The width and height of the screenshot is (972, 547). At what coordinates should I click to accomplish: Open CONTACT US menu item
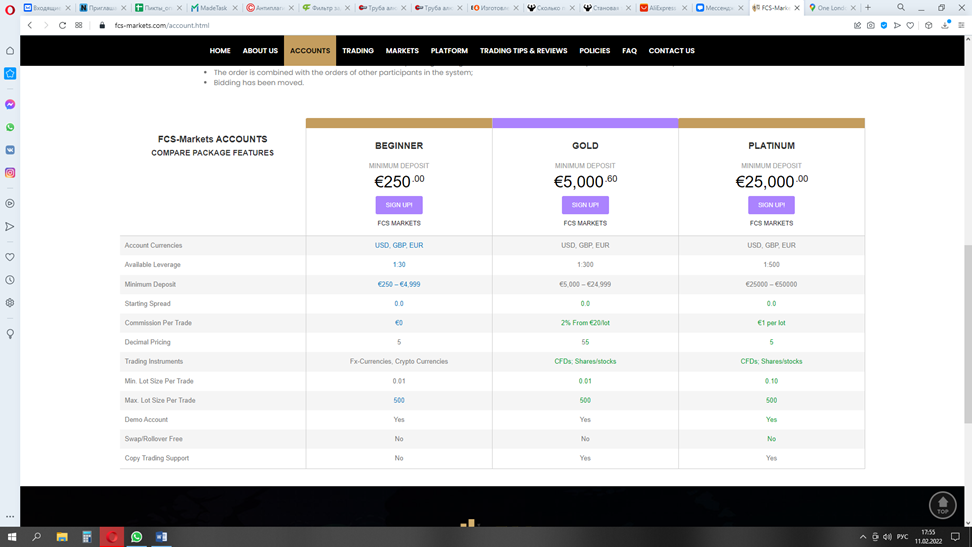[x=671, y=51]
